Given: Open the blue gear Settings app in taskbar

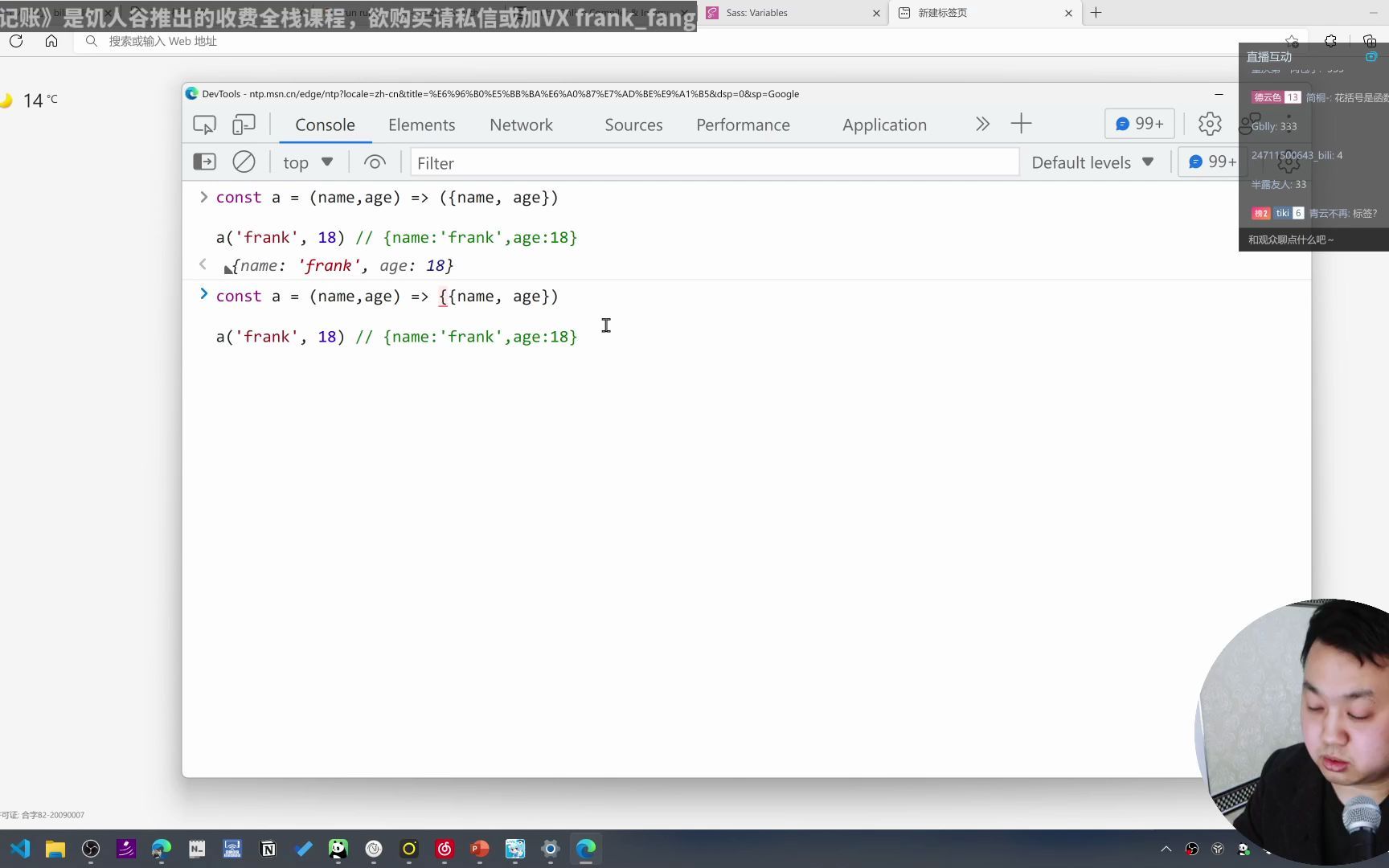Looking at the screenshot, I should pos(551,849).
